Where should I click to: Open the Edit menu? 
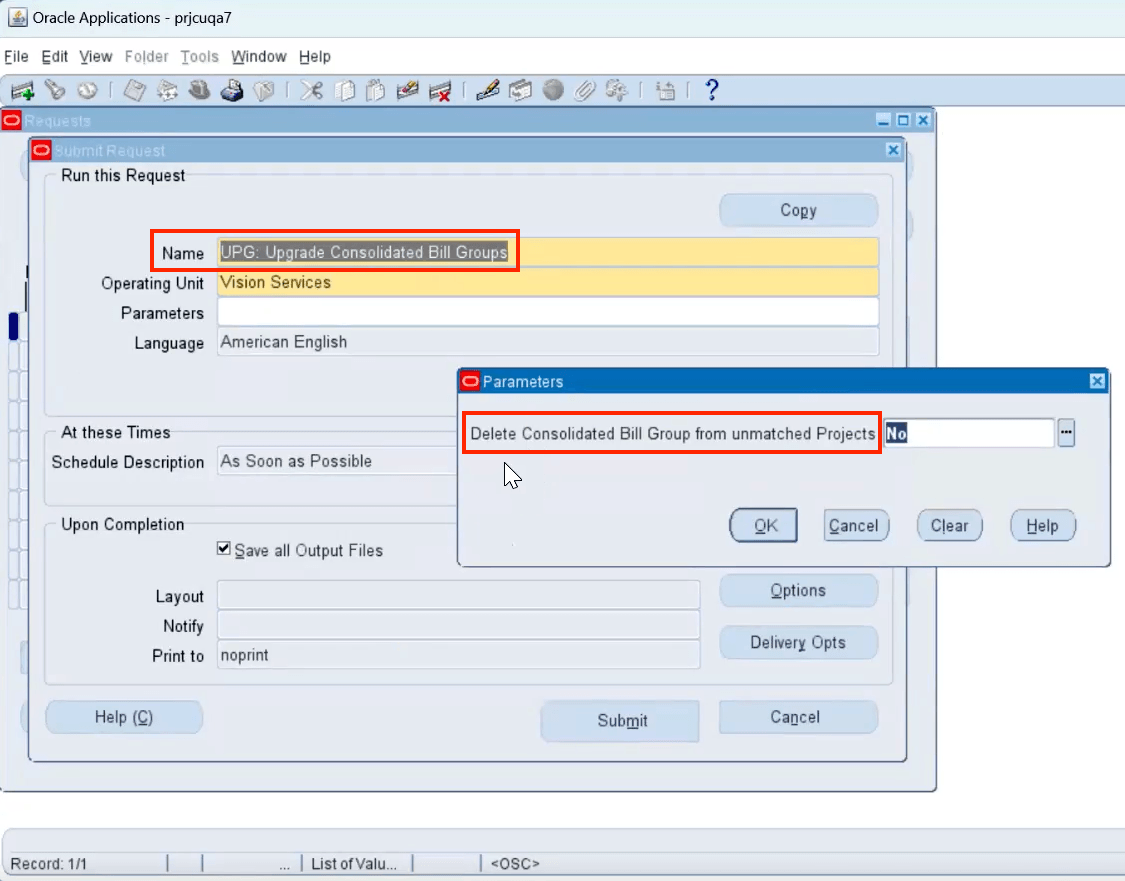[55, 57]
